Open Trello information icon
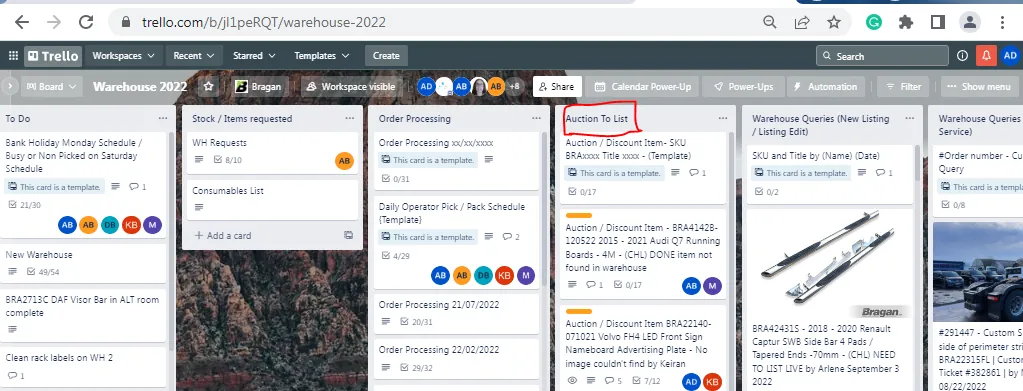Viewport: 1023px width, 391px height. [x=962, y=55]
